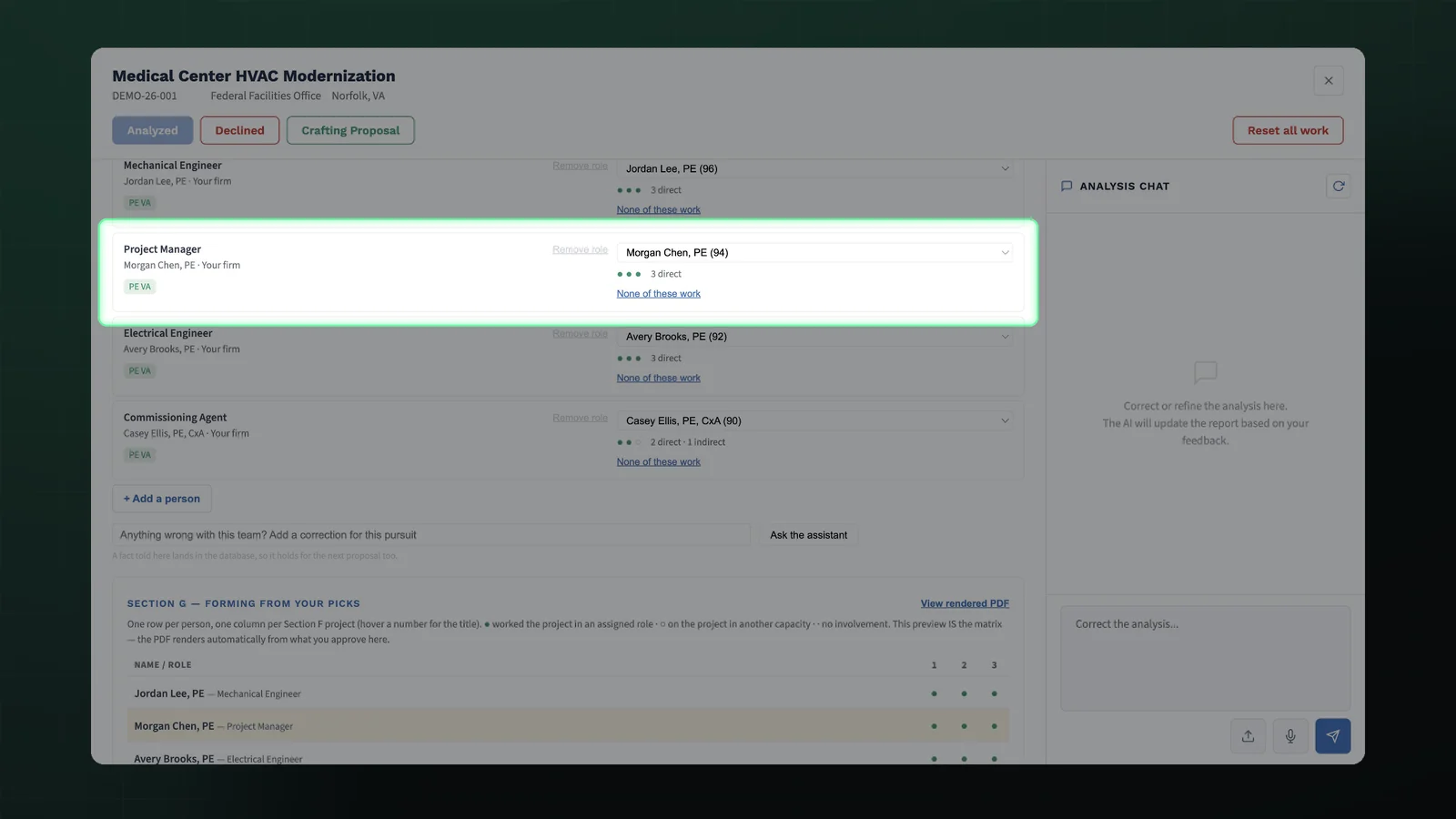Image resolution: width=1456 pixels, height=819 pixels.
Task: Click None of these work under Avery Brooks
Action: [659, 379]
